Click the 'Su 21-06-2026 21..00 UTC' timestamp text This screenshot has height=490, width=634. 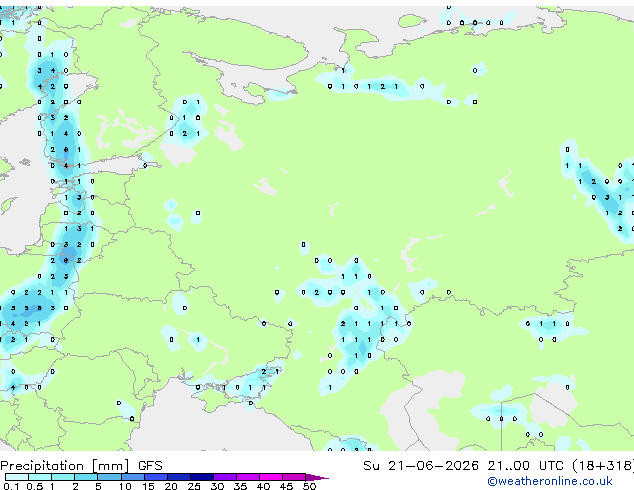[x=463, y=465]
